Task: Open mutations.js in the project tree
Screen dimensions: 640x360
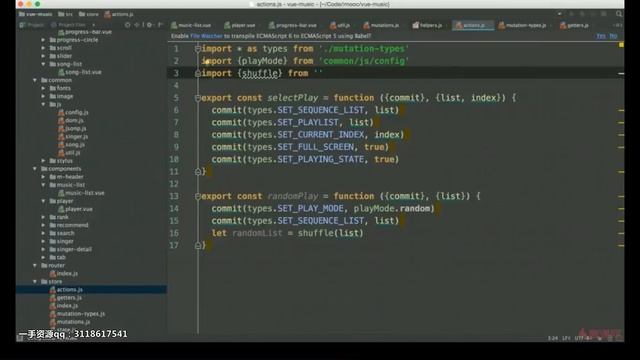Action: (x=70, y=322)
